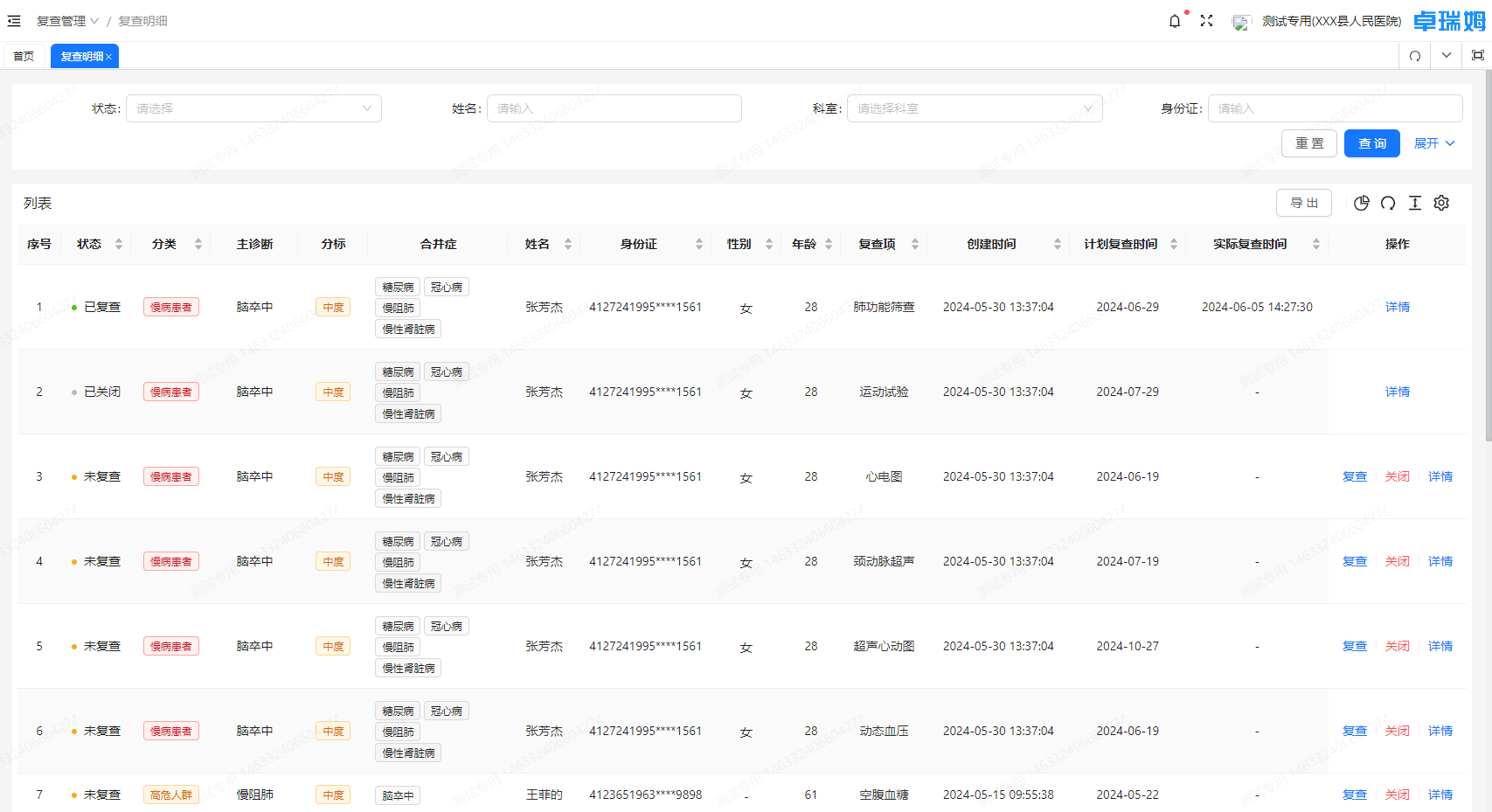The image size is (1492, 812).
Task: Click 复查 for row 3 心电图
Action: pos(1355,476)
